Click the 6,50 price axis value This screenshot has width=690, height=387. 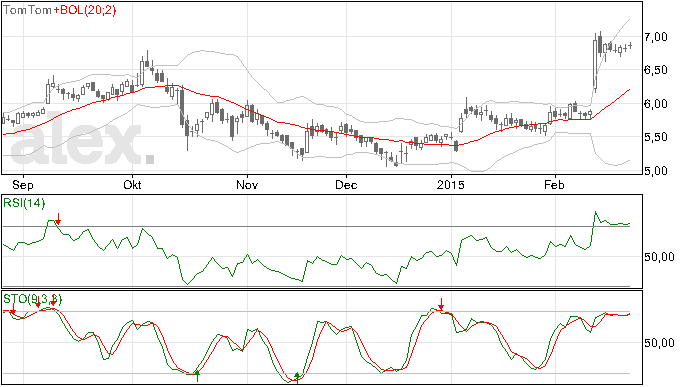click(656, 70)
